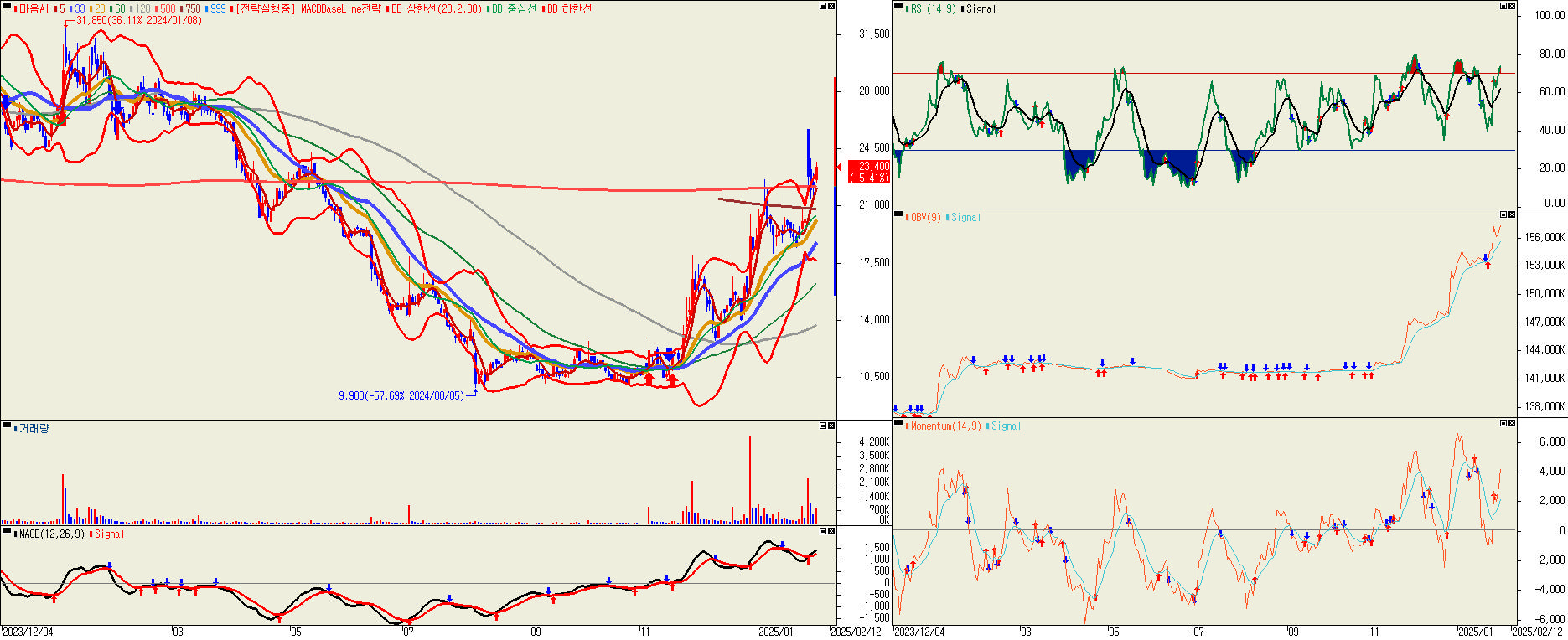Close the OBV indicator panel

coord(1512,215)
